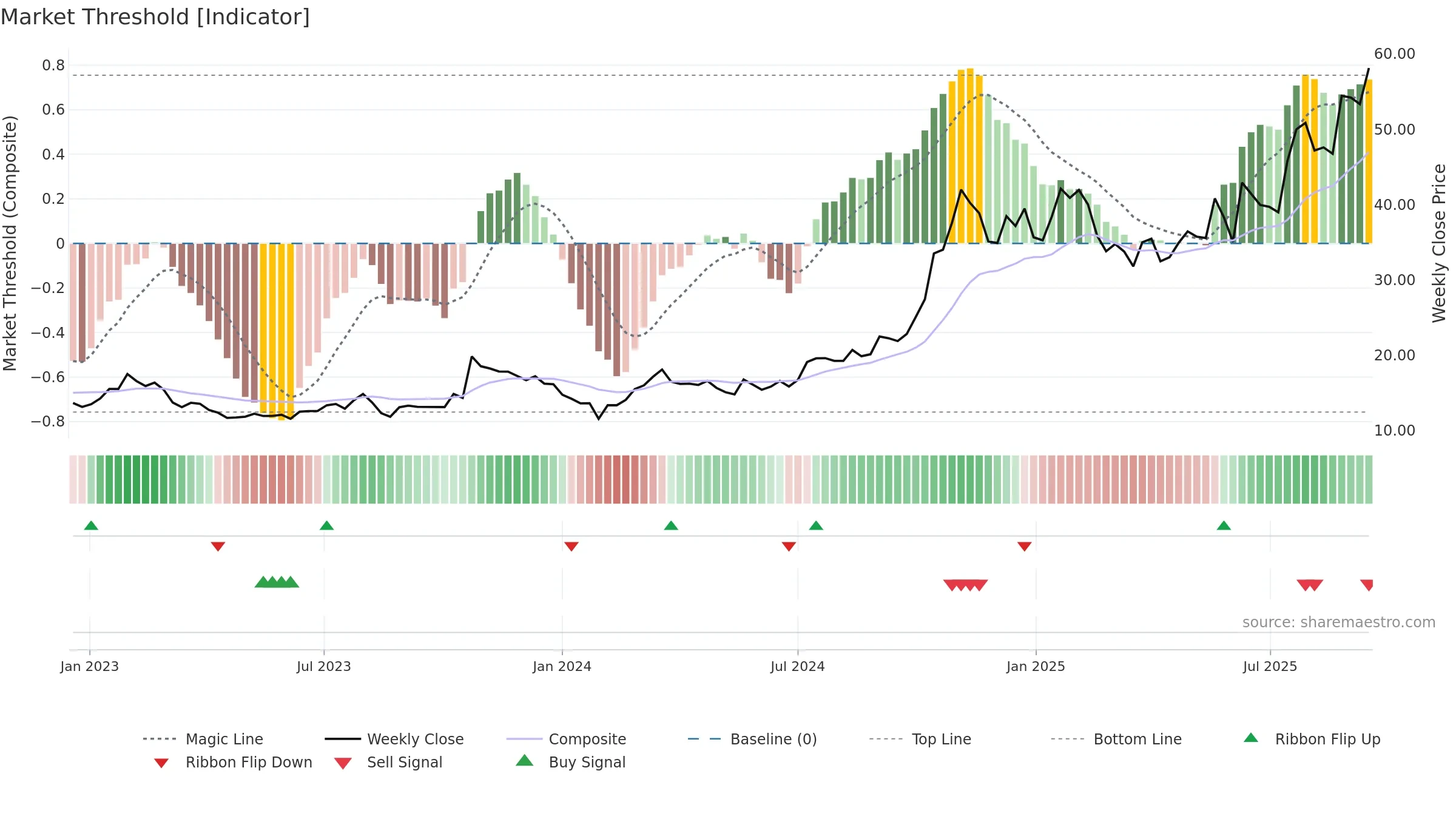Click the 20.00 price axis tick
This screenshot has width=1456, height=819.
point(1395,355)
